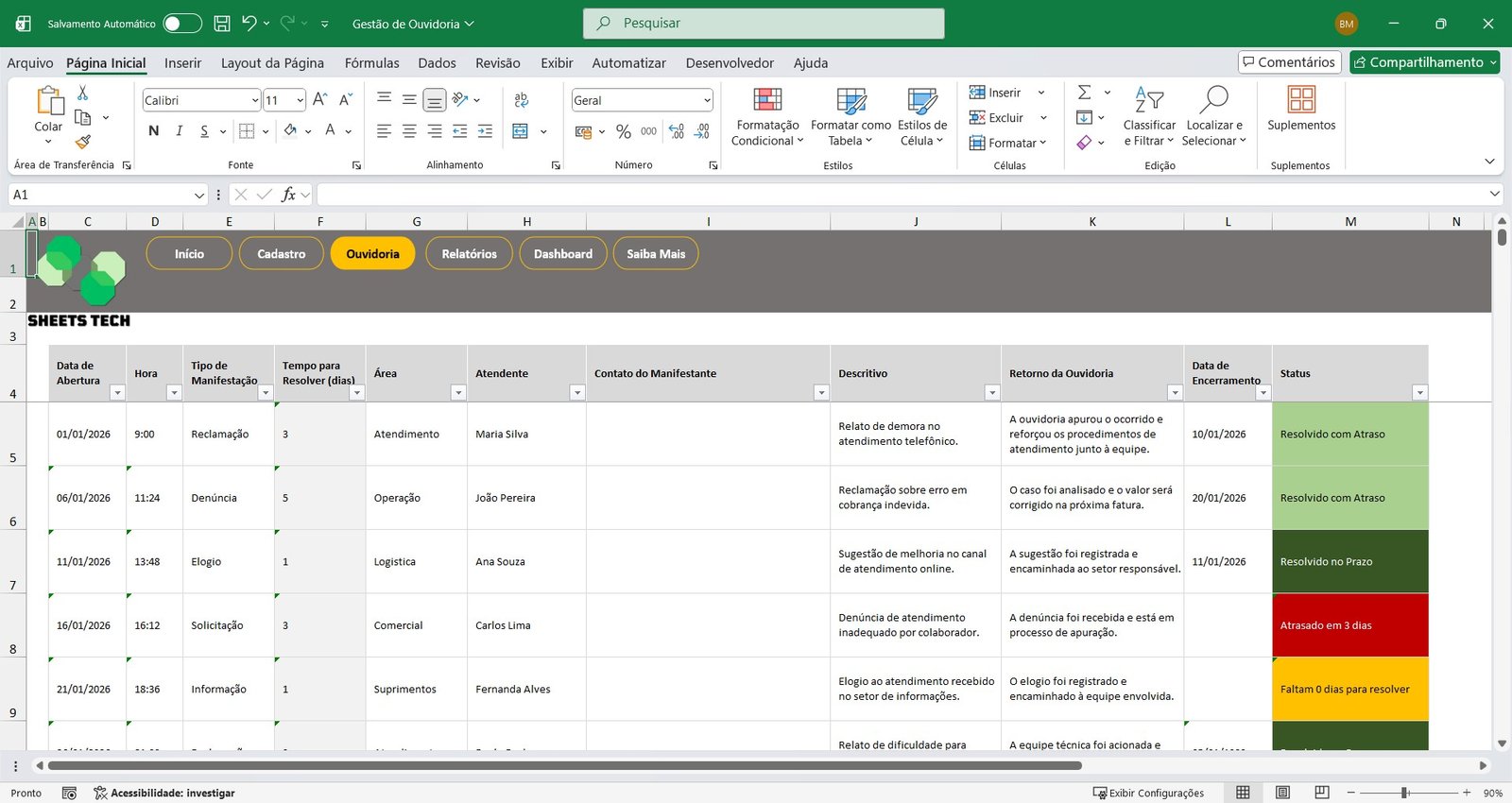Click the zoom slider handle

pos(1405,793)
